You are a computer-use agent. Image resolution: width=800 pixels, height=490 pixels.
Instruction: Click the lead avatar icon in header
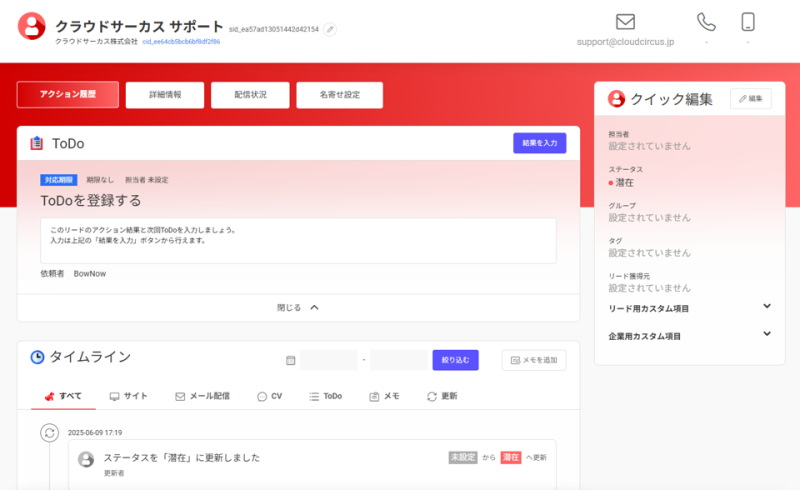tap(32, 26)
